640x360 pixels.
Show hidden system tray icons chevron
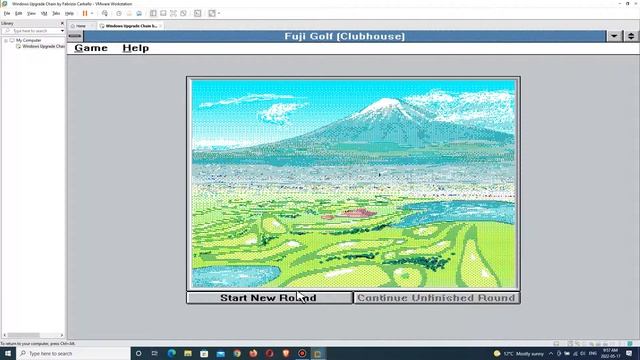click(551, 353)
